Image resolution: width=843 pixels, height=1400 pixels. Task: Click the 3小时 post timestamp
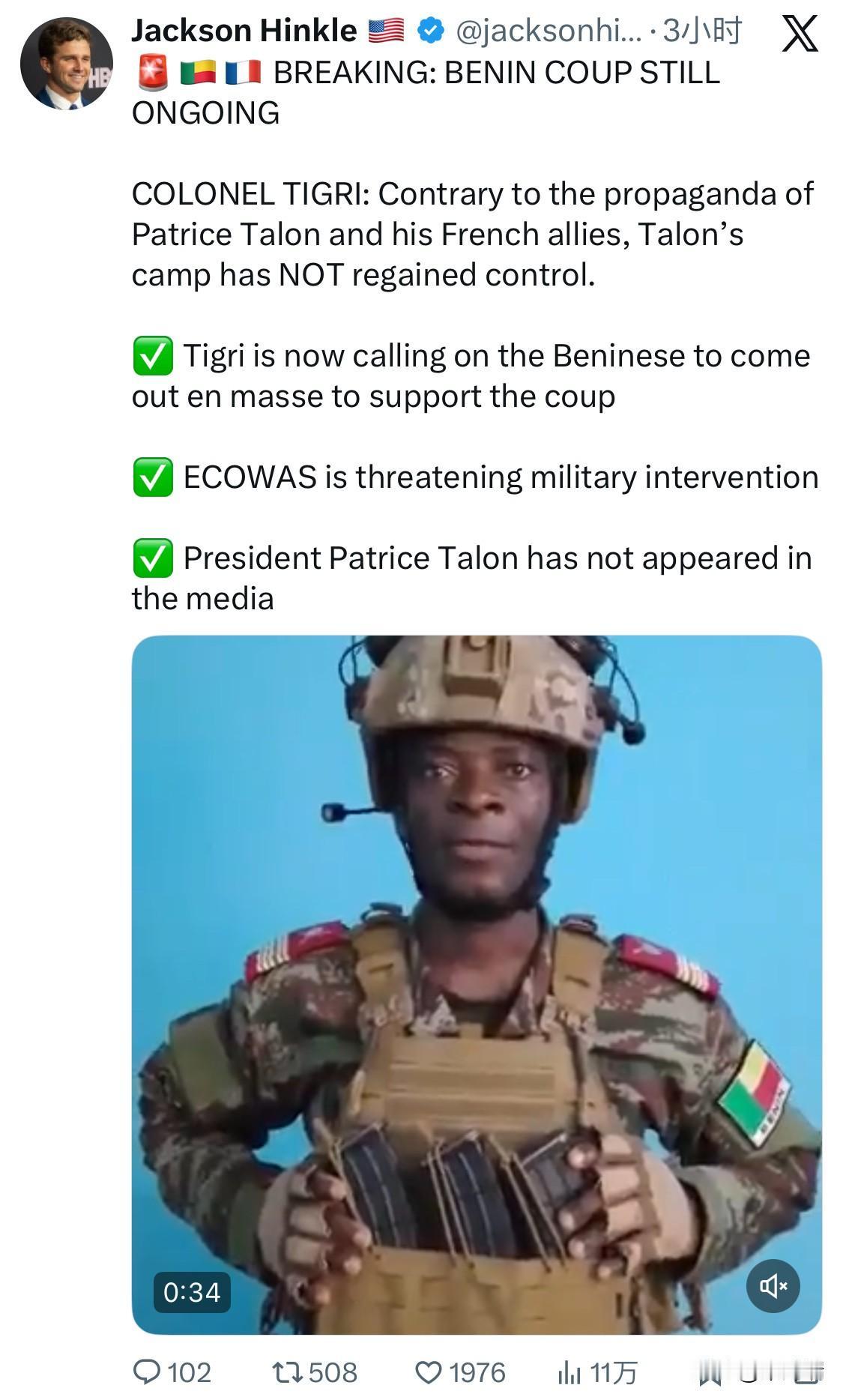point(702,31)
